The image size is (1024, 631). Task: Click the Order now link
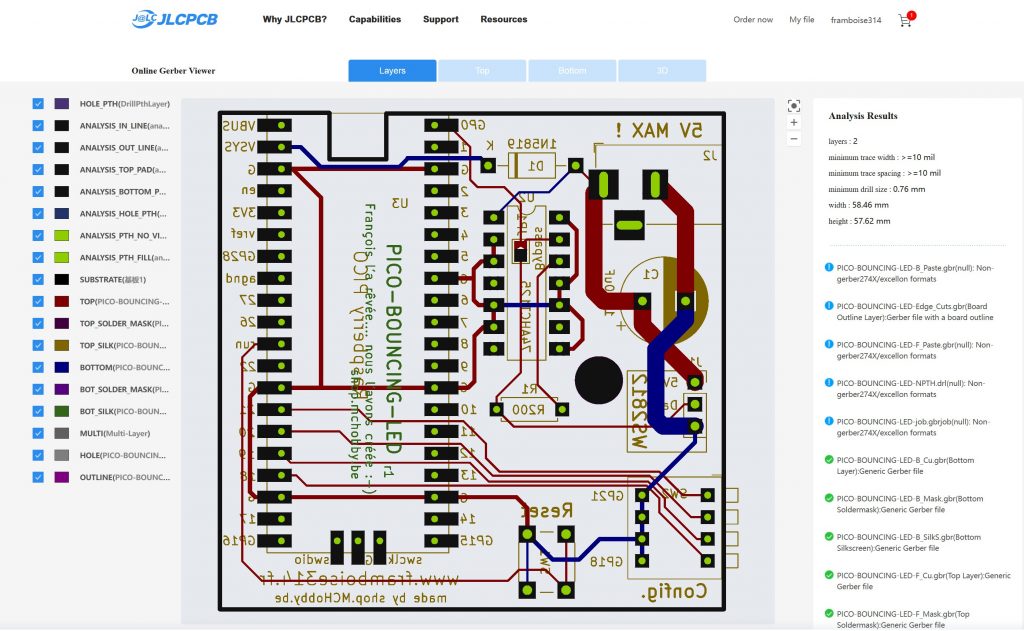753,19
